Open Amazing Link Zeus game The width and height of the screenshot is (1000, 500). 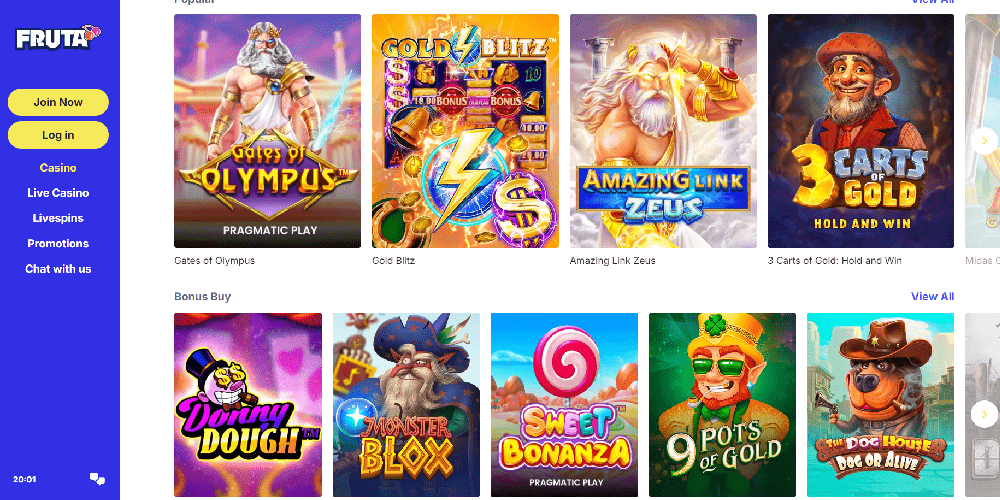tap(663, 131)
